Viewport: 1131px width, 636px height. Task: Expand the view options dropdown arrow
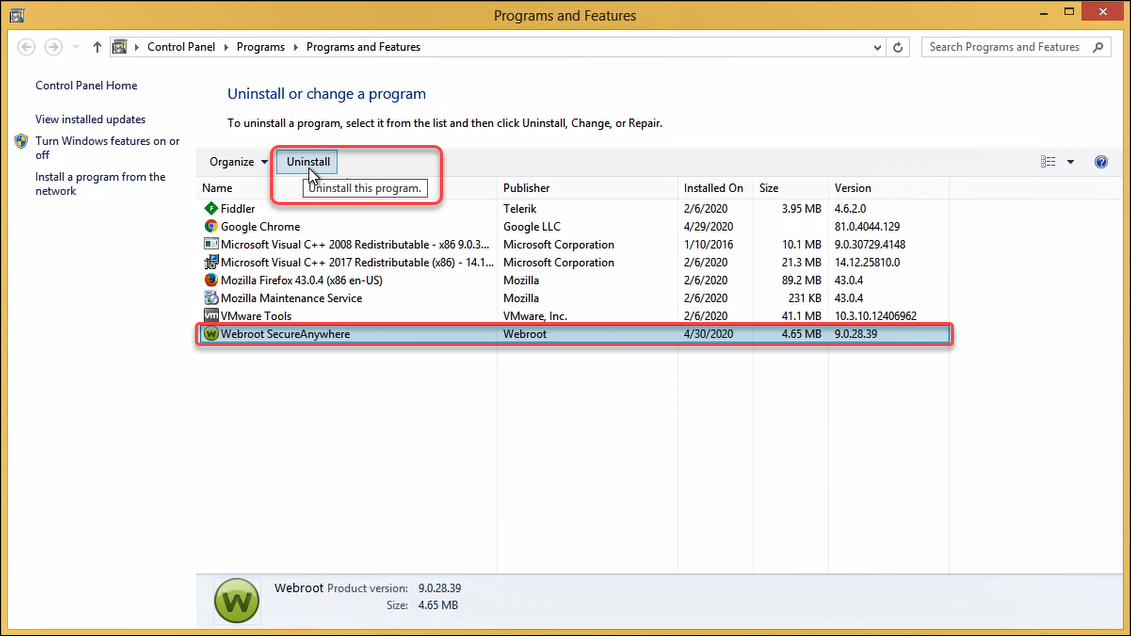pos(1070,162)
